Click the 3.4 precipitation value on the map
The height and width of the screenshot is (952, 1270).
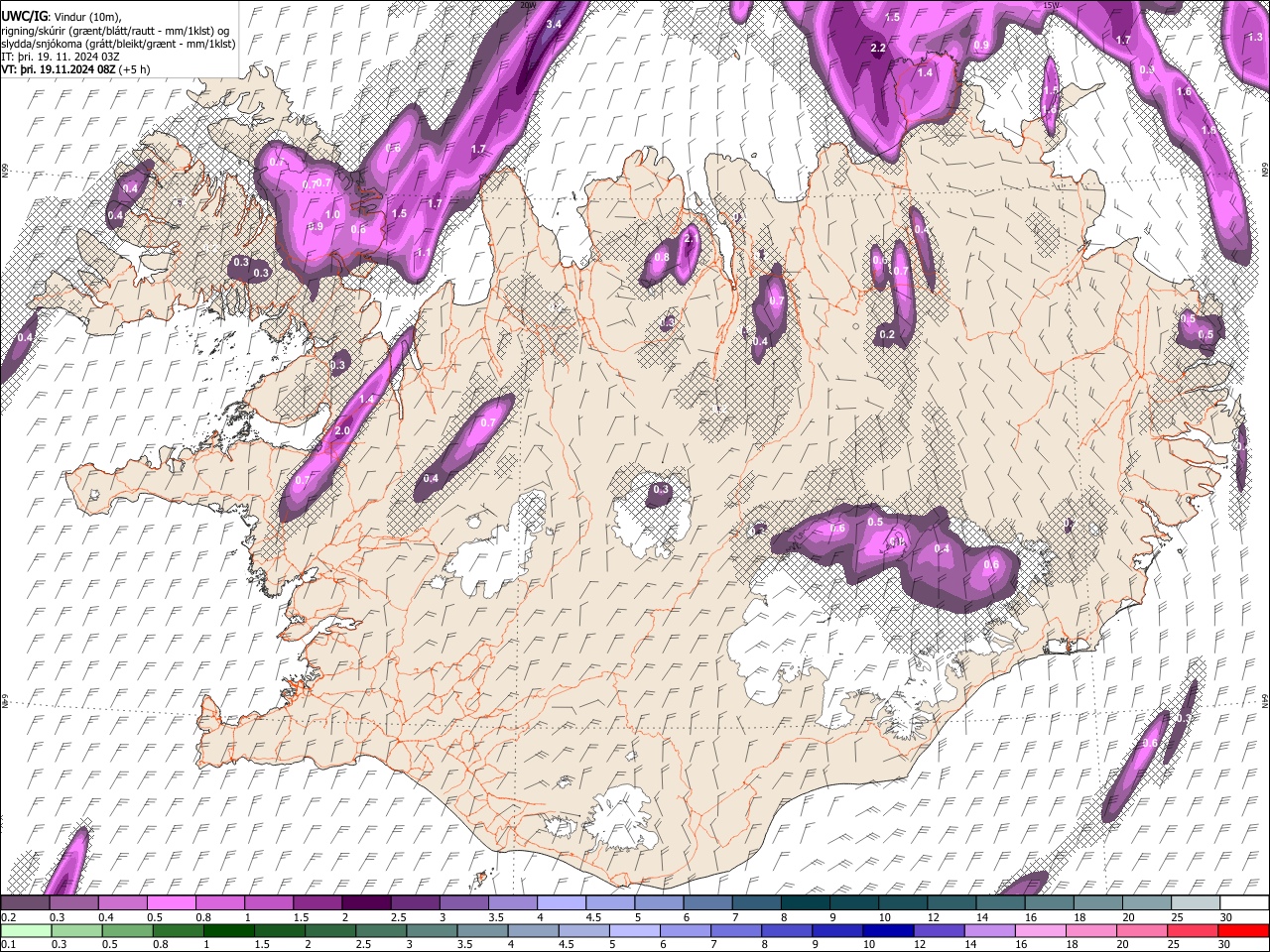coord(554,24)
